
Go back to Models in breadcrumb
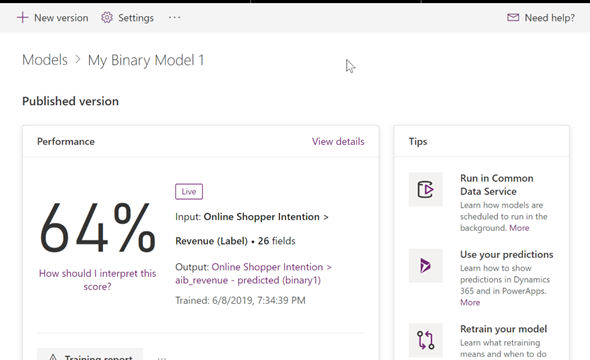[x=45, y=60]
